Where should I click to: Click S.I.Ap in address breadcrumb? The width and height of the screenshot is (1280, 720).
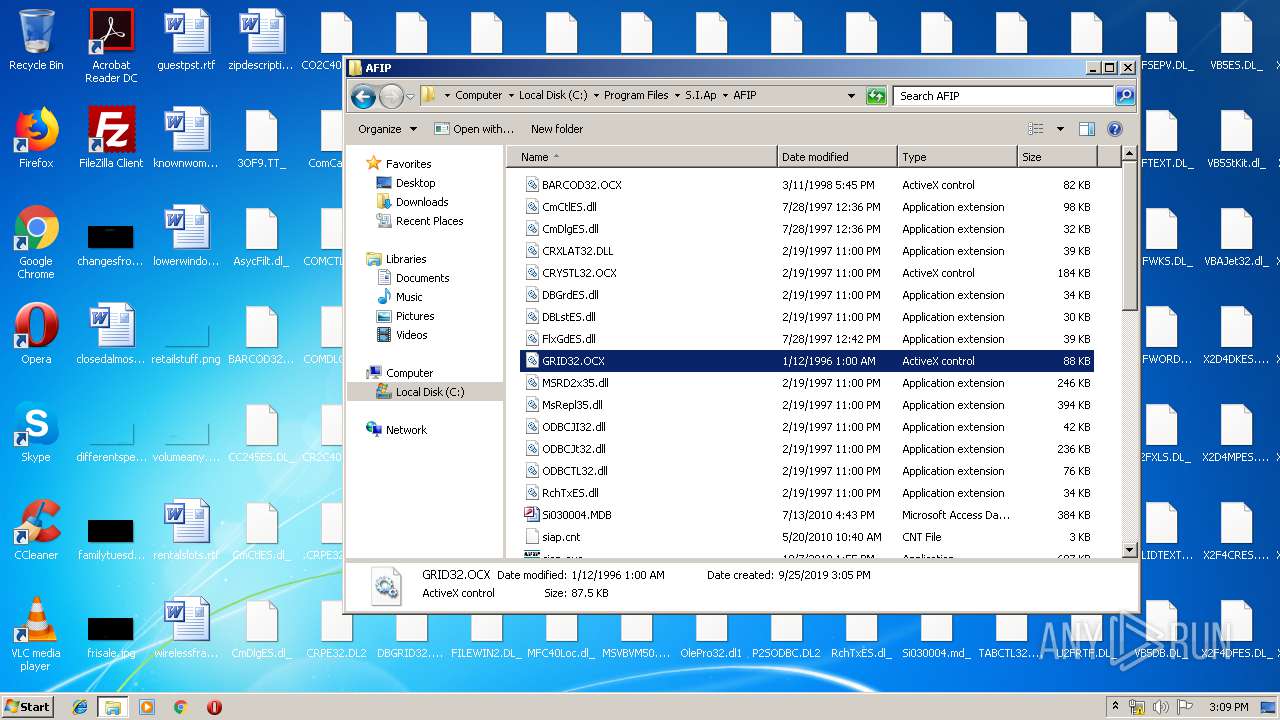700,96
